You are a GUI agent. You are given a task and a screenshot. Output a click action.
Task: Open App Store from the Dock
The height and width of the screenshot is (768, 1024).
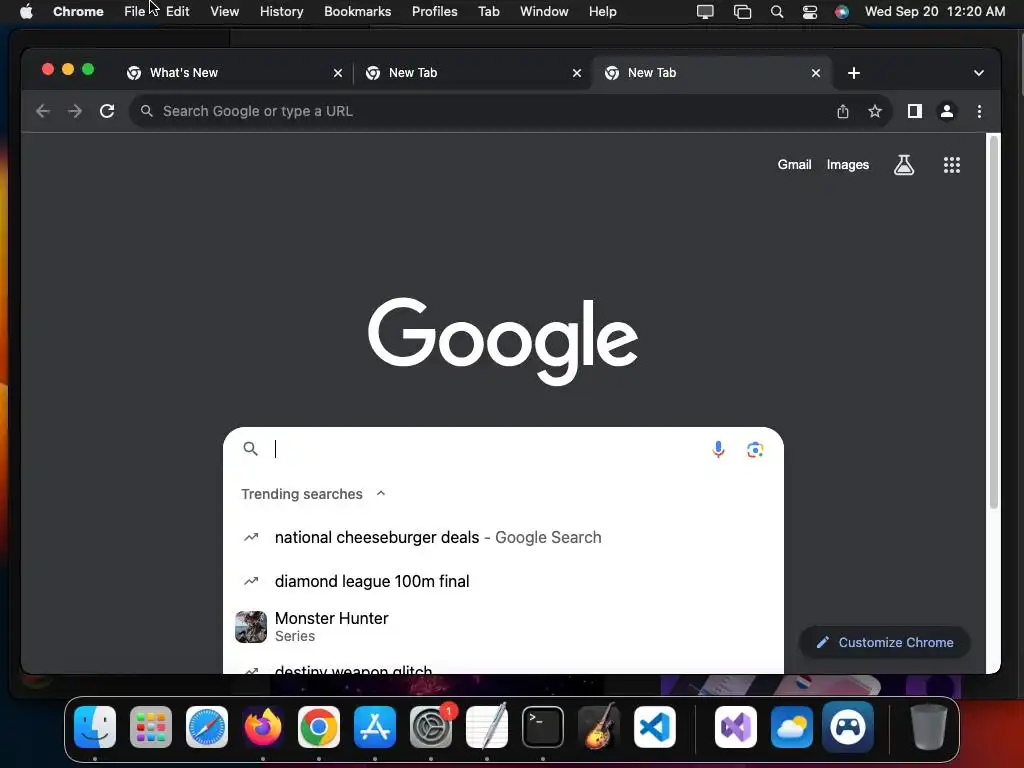point(375,727)
